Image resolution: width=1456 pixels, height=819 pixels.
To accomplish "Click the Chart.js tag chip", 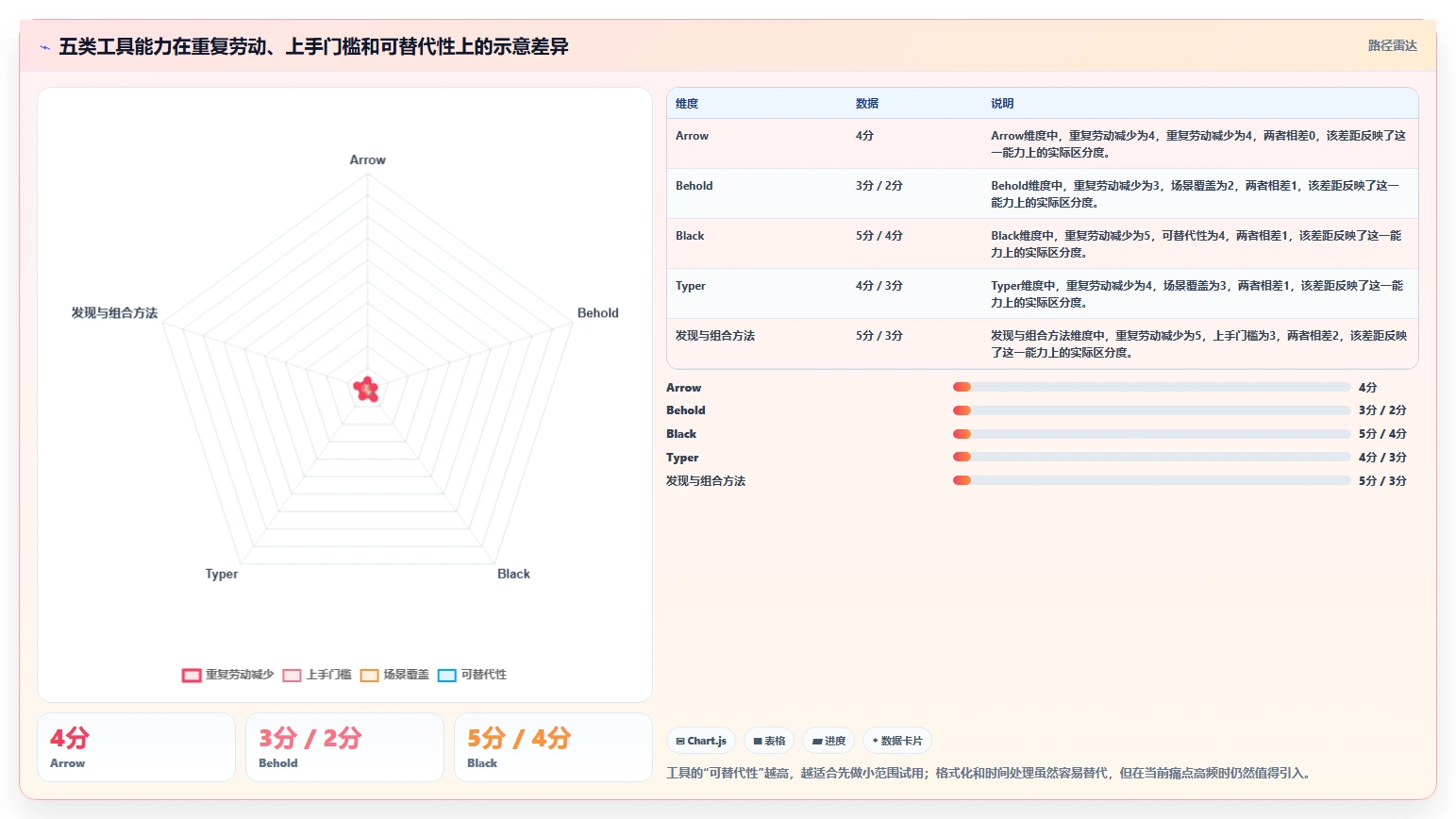I will [701, 741].
